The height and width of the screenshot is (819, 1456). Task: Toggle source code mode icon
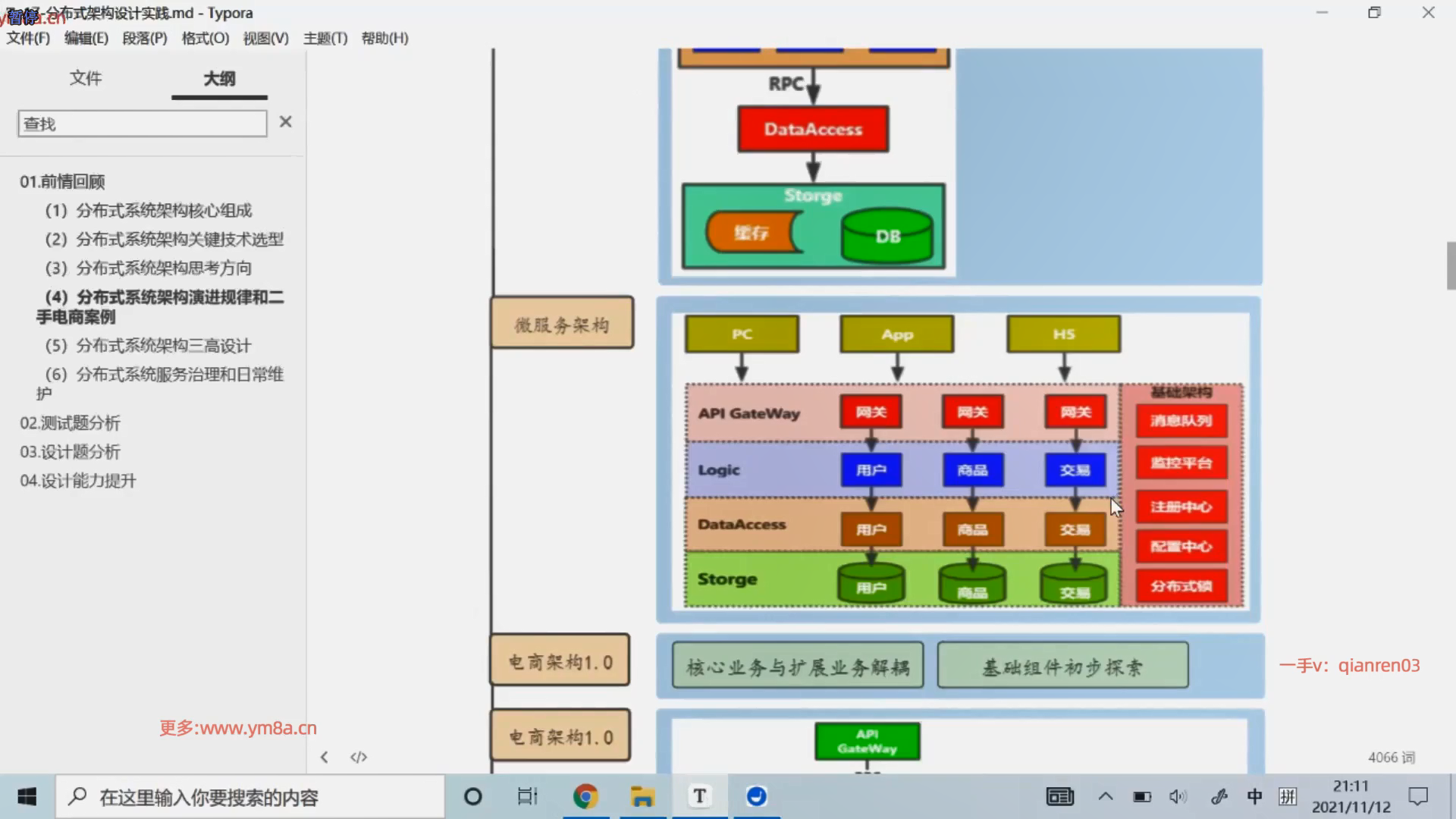tap(359, 757)
